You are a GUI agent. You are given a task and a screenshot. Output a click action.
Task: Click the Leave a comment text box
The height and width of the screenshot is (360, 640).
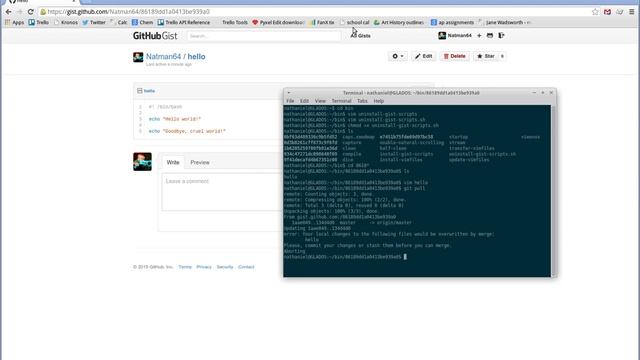point(222,192)
